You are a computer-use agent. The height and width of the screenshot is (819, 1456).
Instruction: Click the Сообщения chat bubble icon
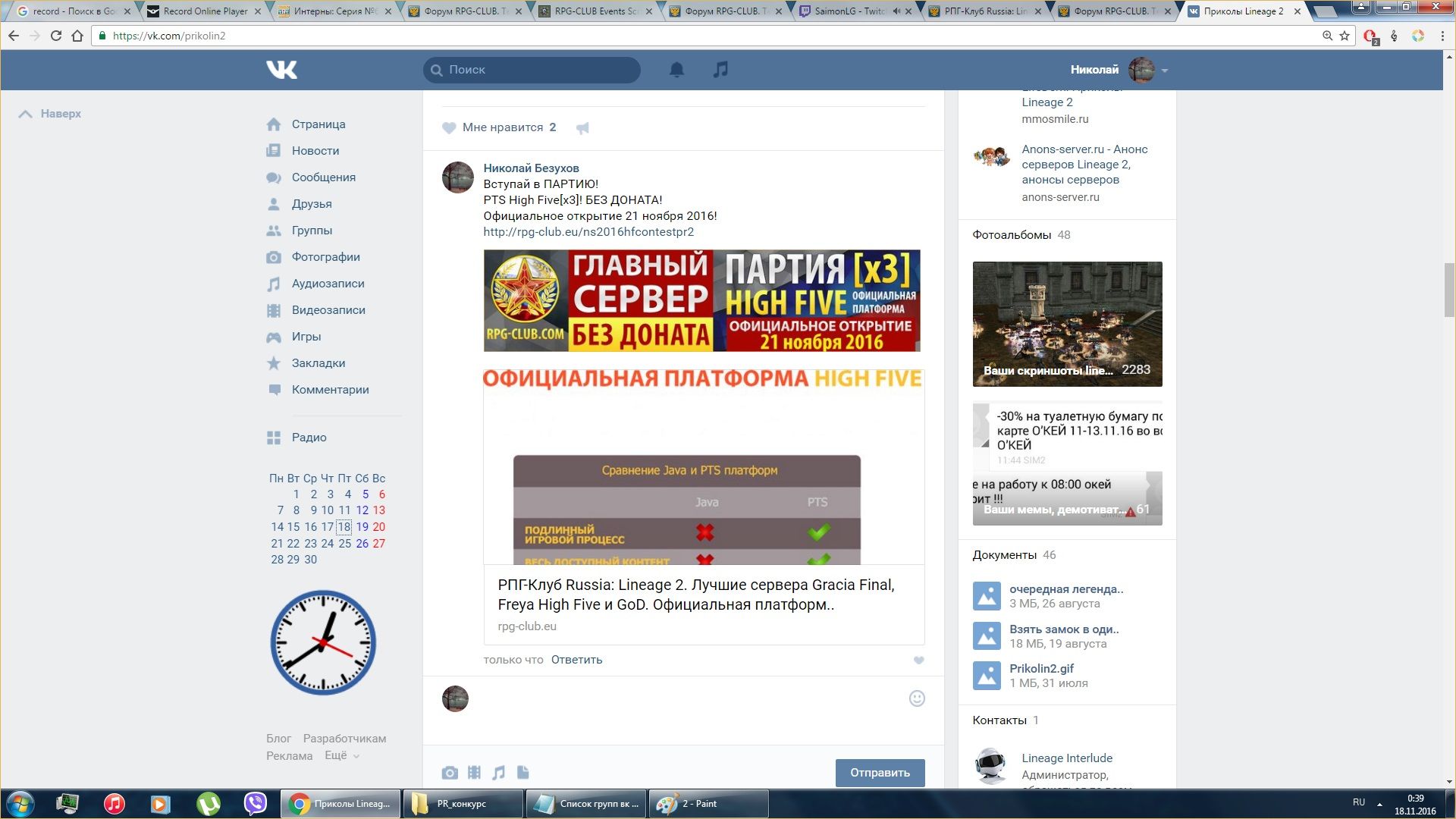point(274,177)
